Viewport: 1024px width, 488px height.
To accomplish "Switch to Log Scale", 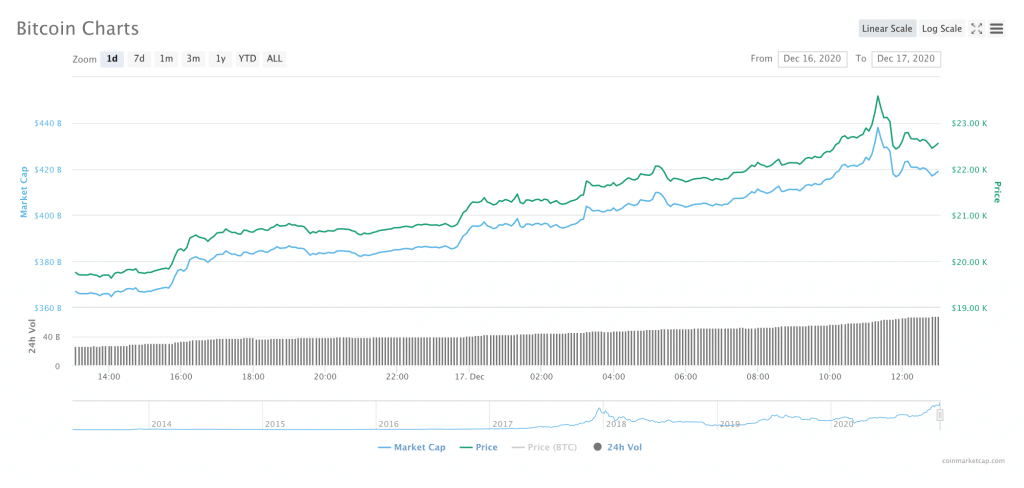I will coord(941,29).
